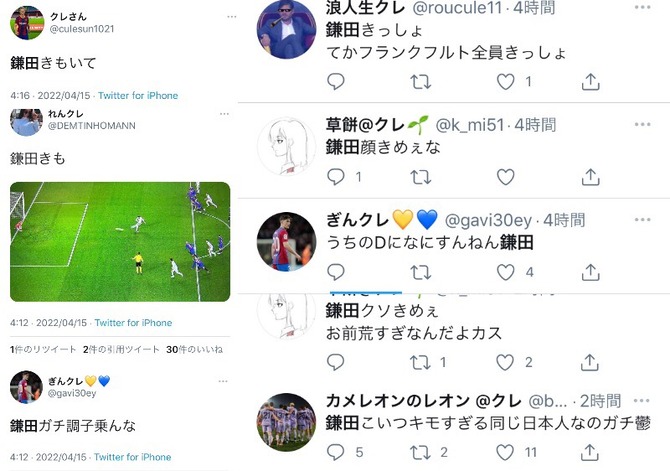This screenshot has height=471, width=670.
Task: Open Twitter for iPhone link under 4:16 tweet
Action: click(138, 95)
